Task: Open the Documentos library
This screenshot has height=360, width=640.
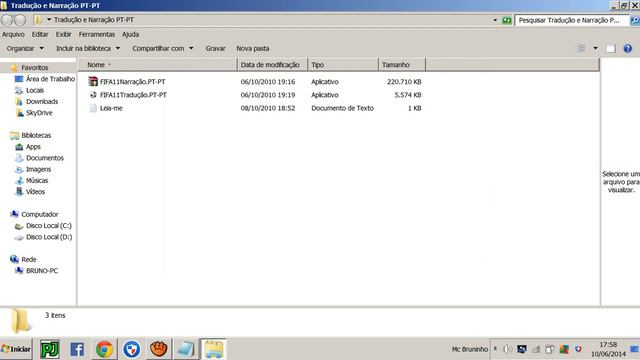Action: (x=45, y=158)
